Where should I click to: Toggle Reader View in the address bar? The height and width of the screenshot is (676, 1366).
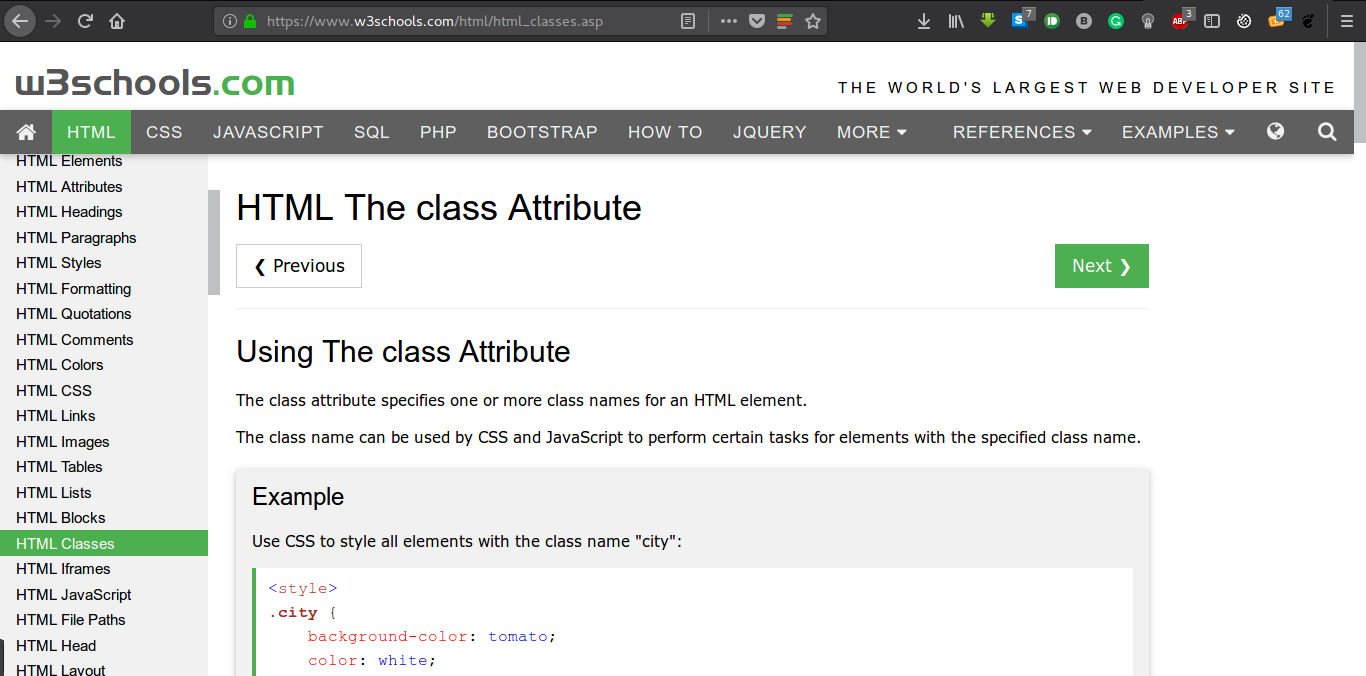[x=688, y=20]
